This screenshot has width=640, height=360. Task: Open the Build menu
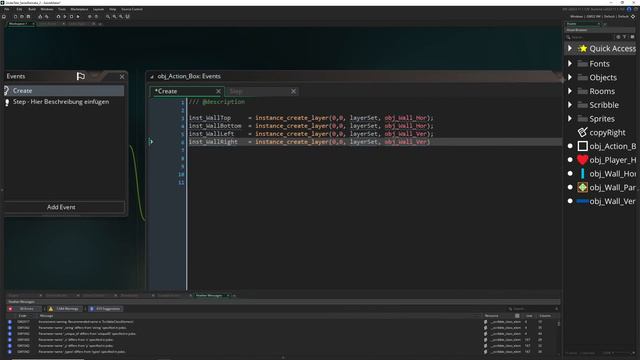coord(32,9)
